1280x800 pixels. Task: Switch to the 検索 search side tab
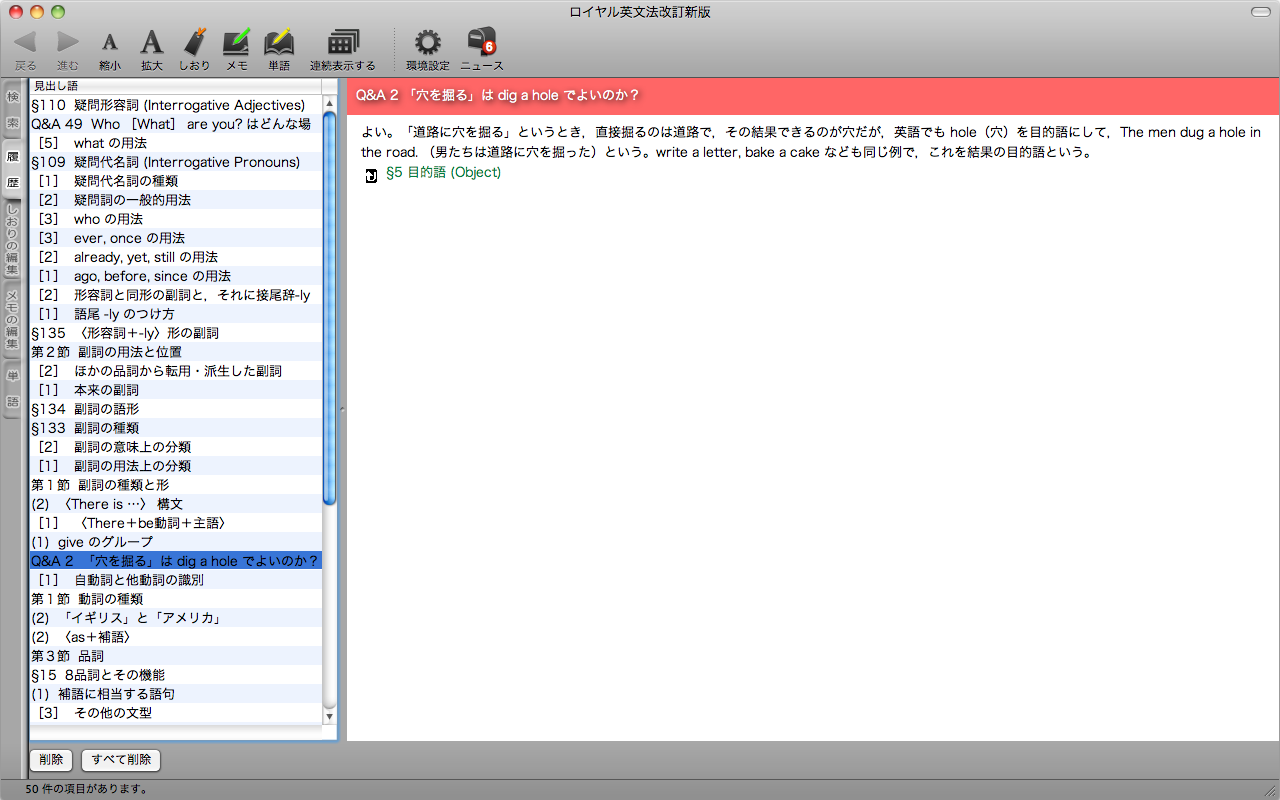13,109
